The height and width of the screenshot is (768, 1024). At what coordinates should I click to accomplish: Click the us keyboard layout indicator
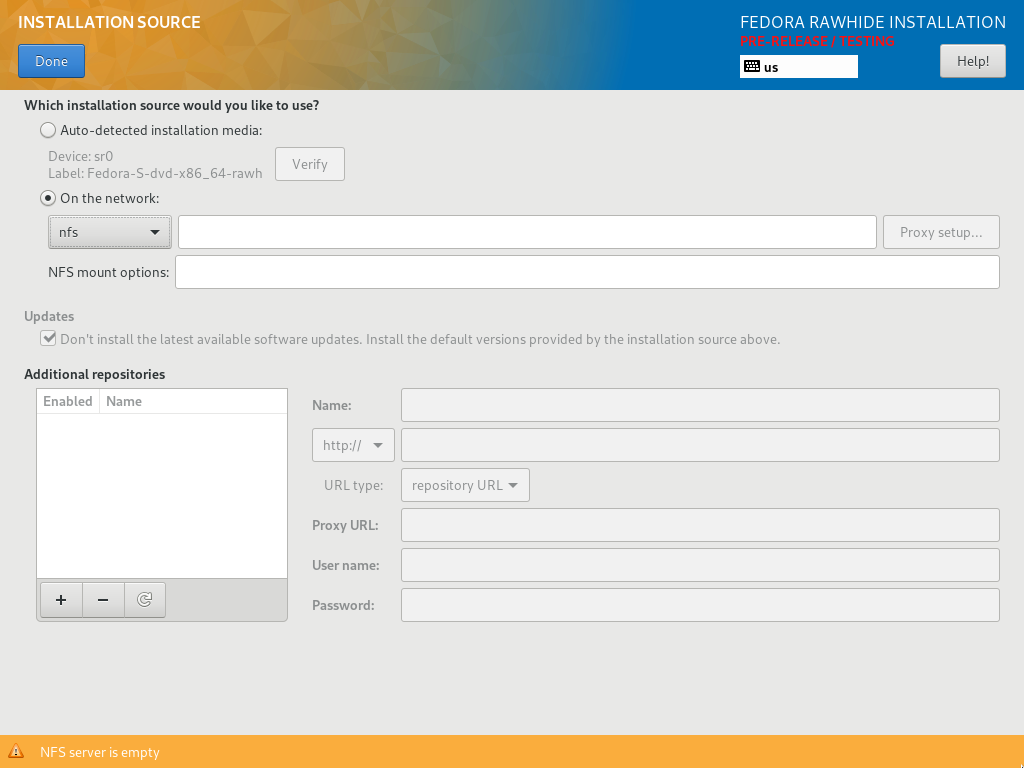point(799,67)
